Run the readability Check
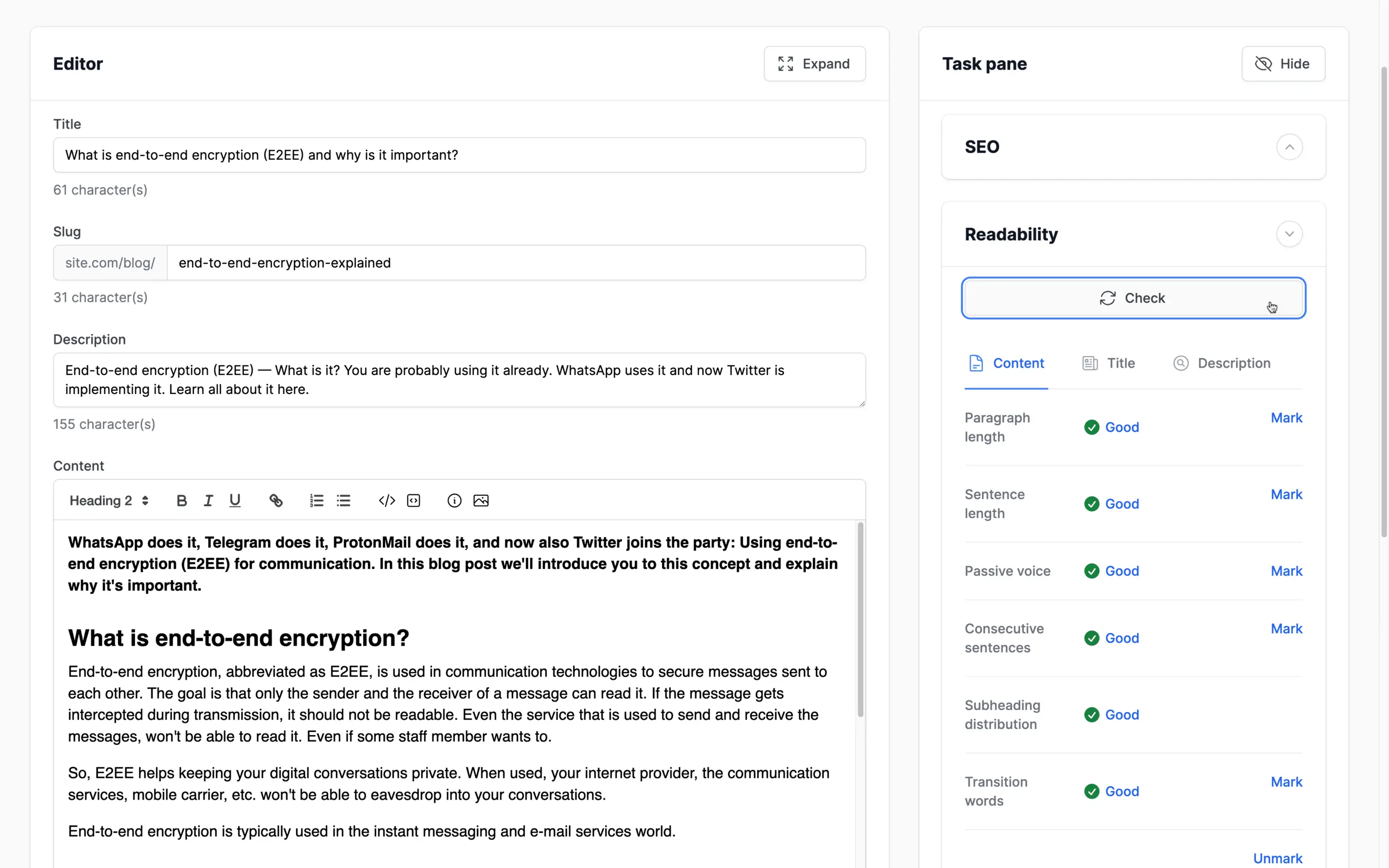 [1132, 298]
